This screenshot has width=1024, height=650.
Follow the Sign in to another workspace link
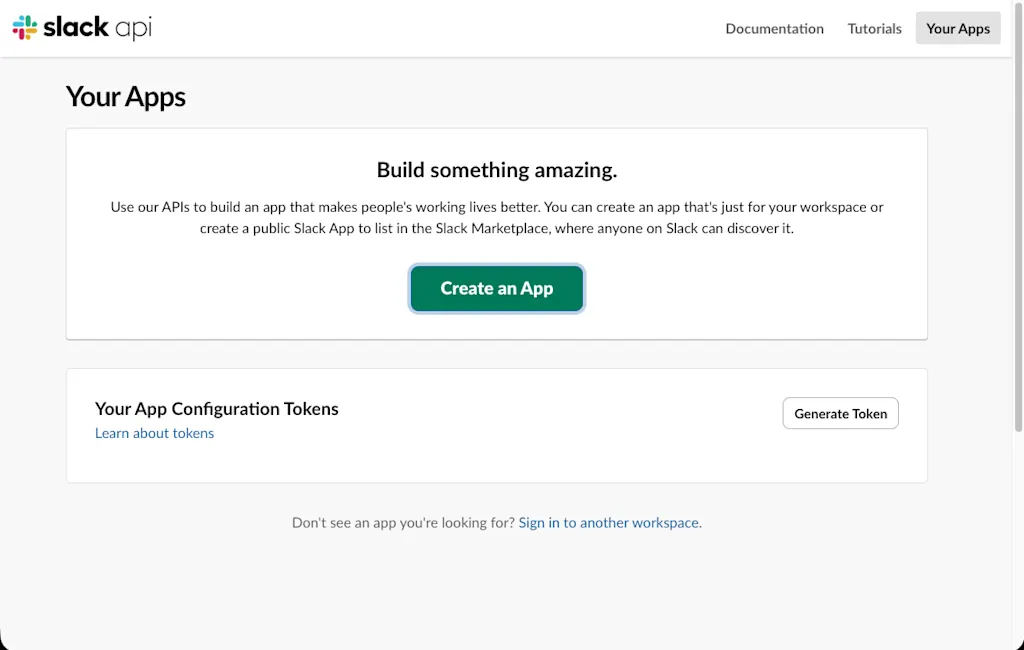click(609, 523)
